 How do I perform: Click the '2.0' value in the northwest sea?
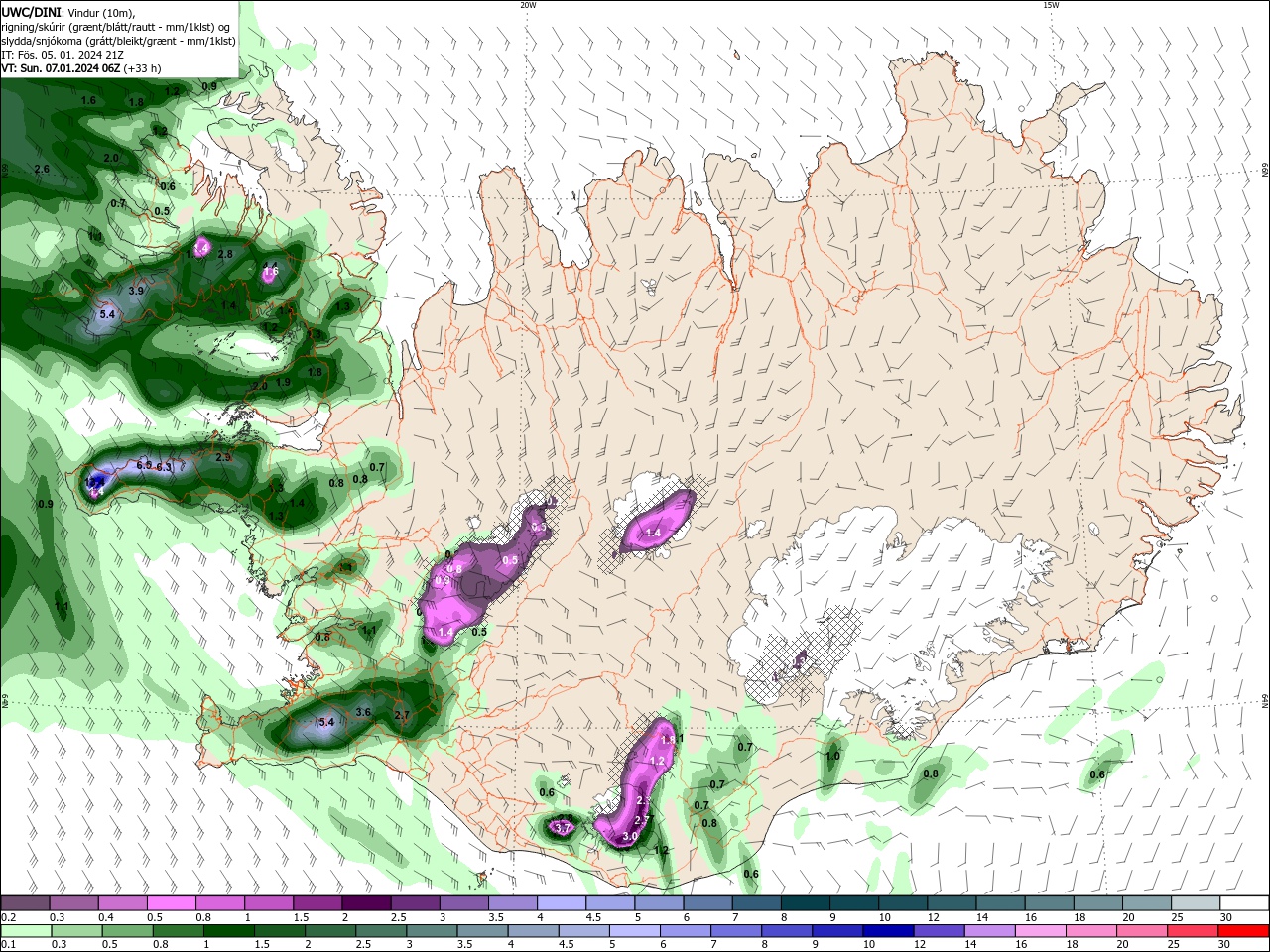111,159
